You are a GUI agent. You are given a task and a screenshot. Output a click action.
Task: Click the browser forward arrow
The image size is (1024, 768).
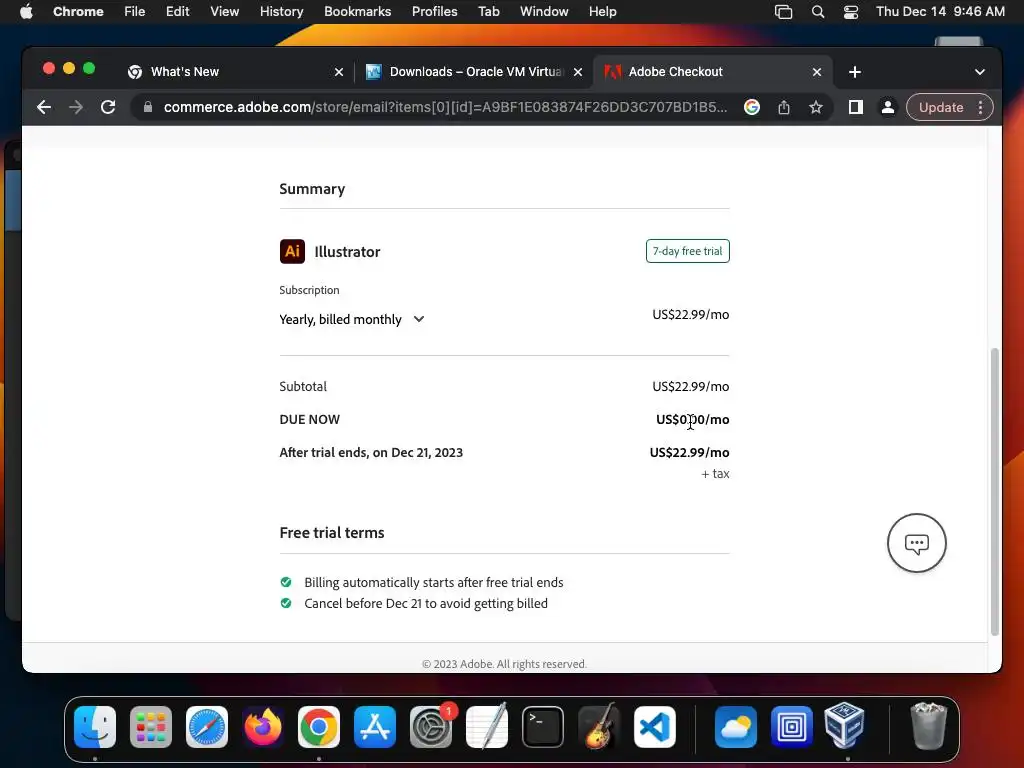76,107
